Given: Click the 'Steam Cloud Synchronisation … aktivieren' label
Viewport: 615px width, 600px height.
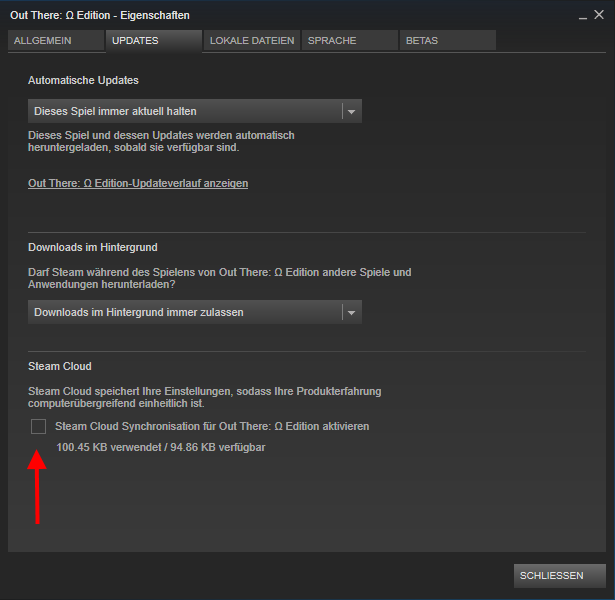Looking at the screenshot, I should (x=212, y=426).
